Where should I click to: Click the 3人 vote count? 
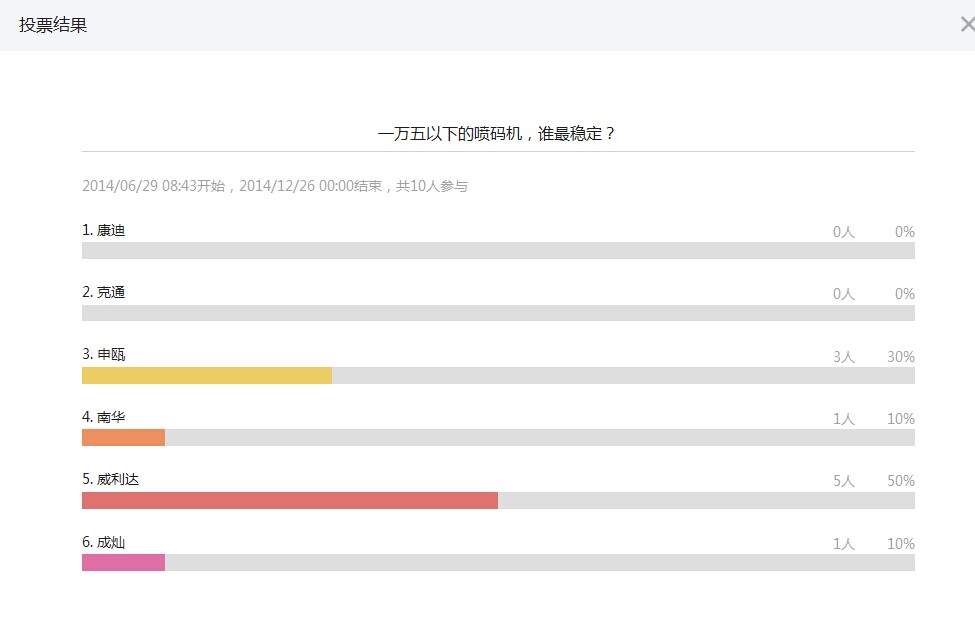pos(844,357)
